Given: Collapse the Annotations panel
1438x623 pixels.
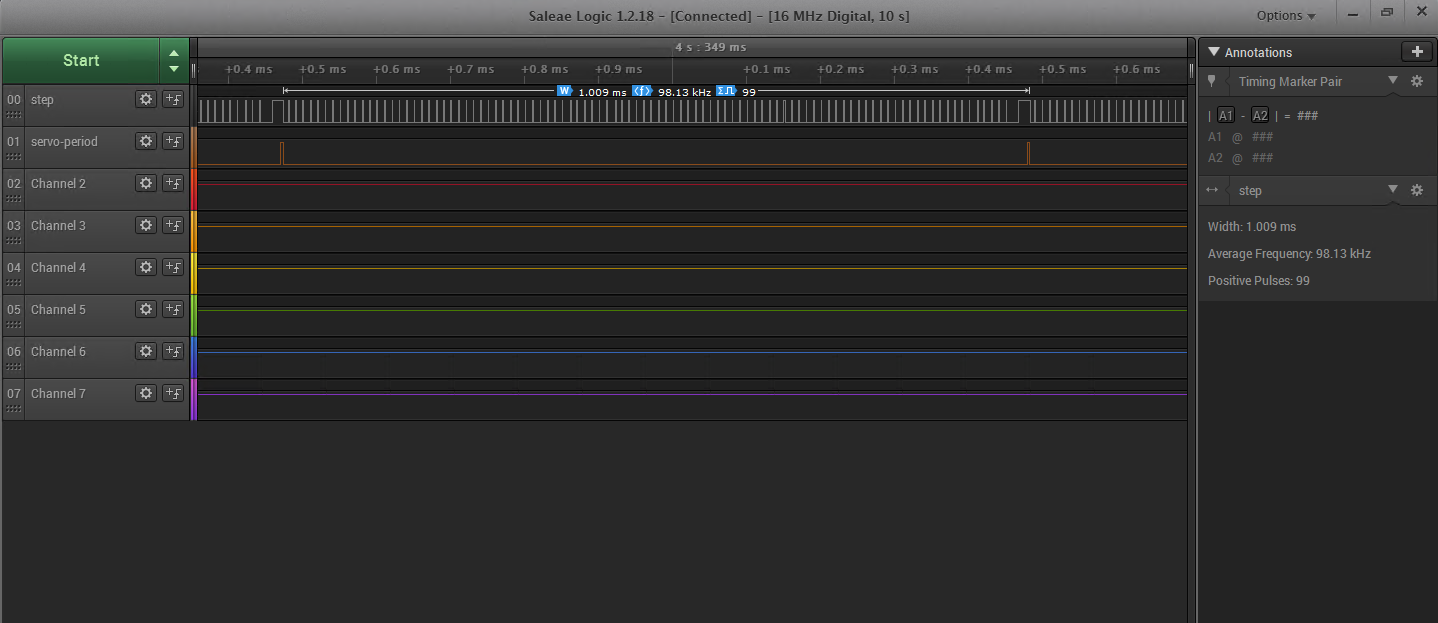Looking at the screenshot, I should point(1214,52).
